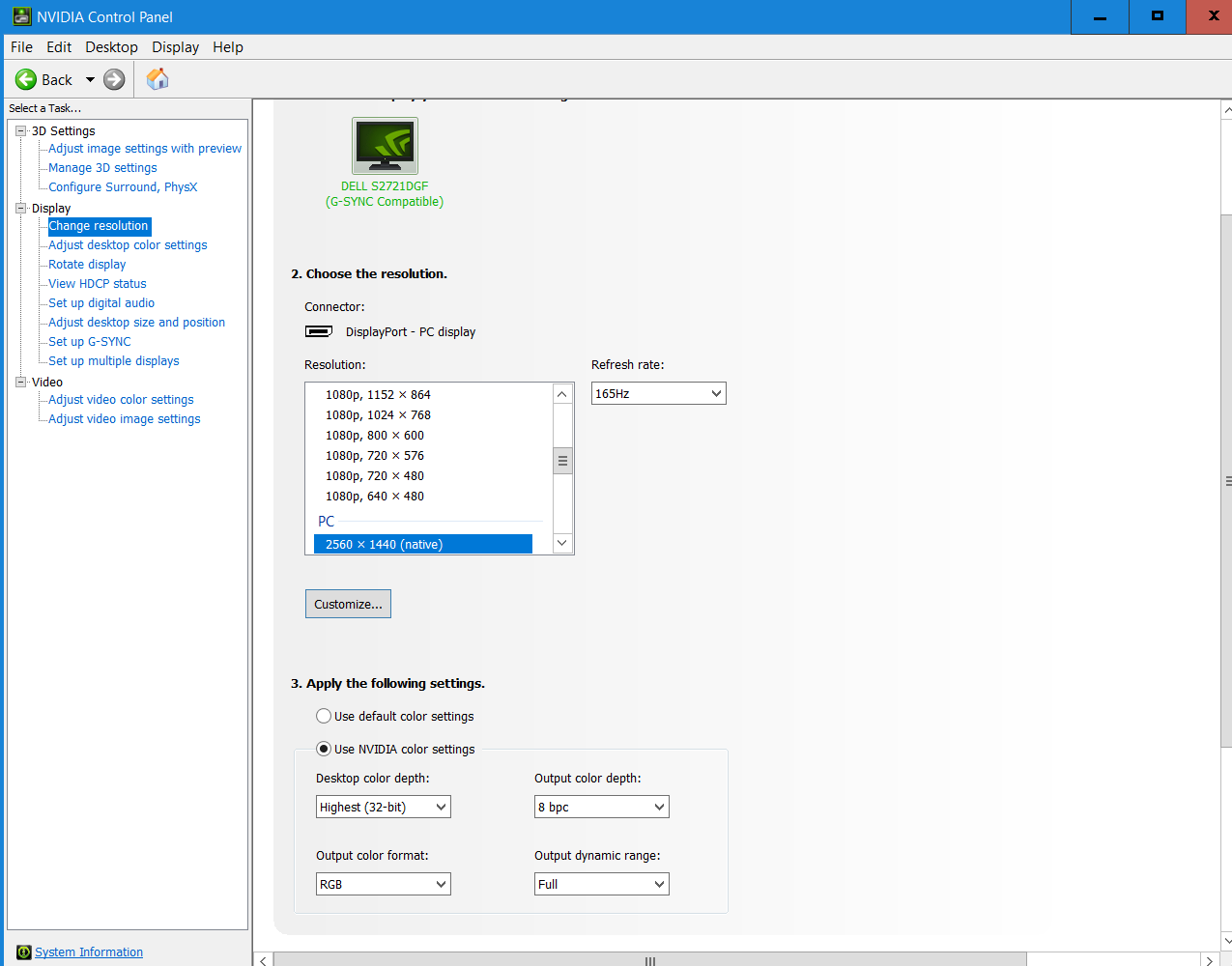Open Set up digital audio
1232x966 pixels.
click(x=101, y=303)
